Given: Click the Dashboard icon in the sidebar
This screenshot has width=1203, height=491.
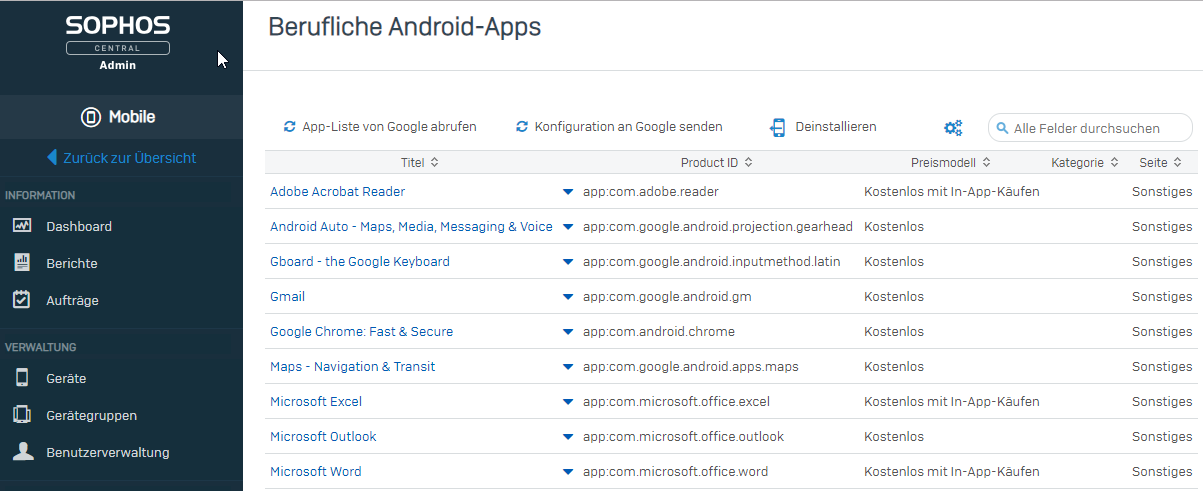Looking at the screenshot, I should click(22, 226).
